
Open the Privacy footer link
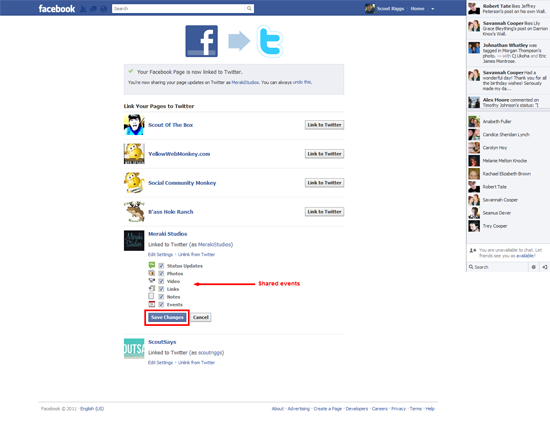pos(398,409)
